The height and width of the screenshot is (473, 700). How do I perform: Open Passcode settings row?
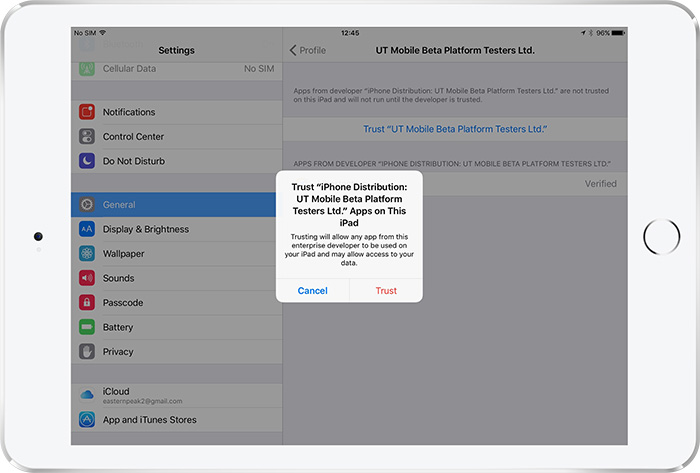pyautogui.click(x=176, y=303)
